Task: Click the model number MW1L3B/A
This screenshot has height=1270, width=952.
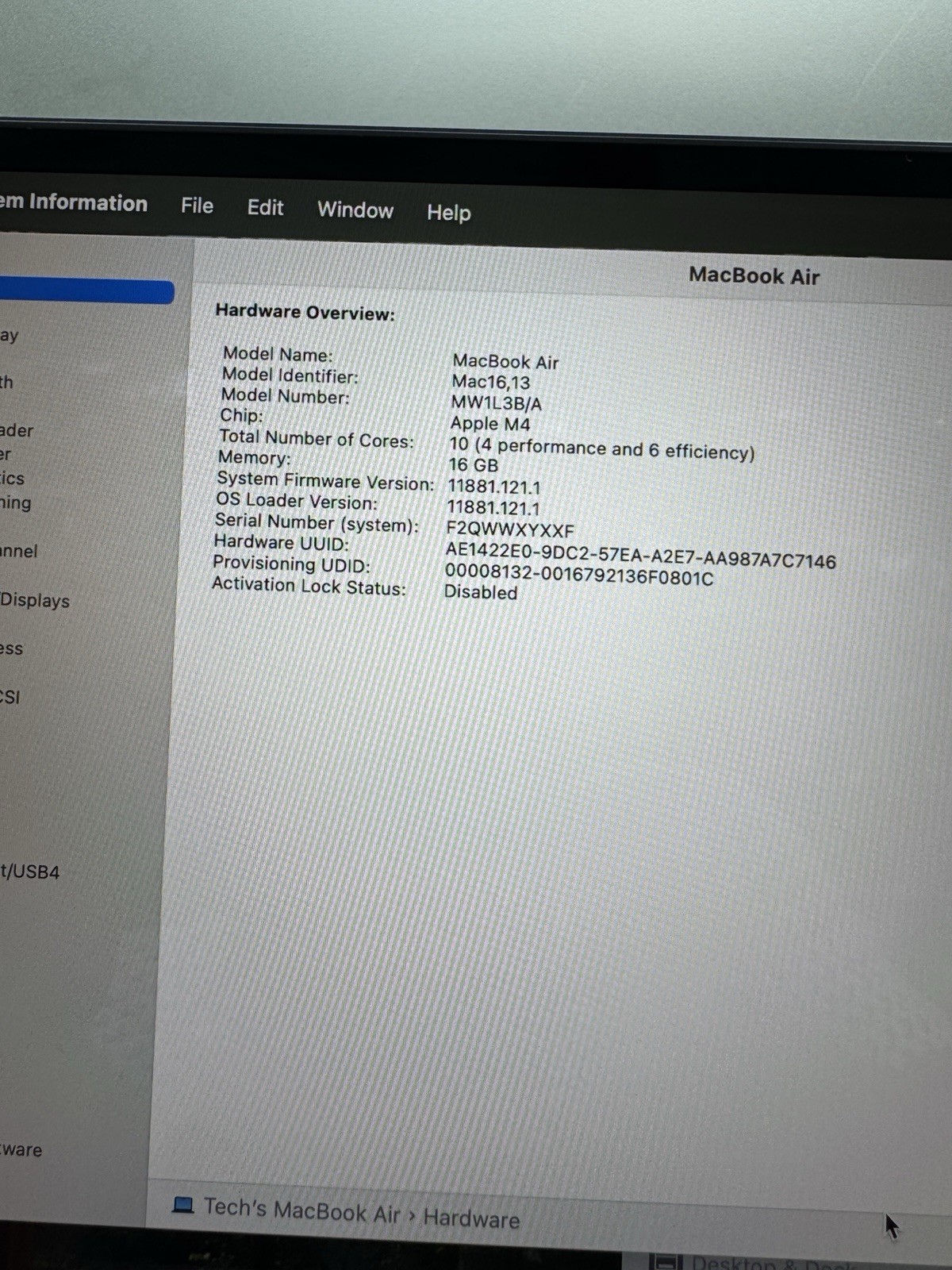Action: click(497, 402)
